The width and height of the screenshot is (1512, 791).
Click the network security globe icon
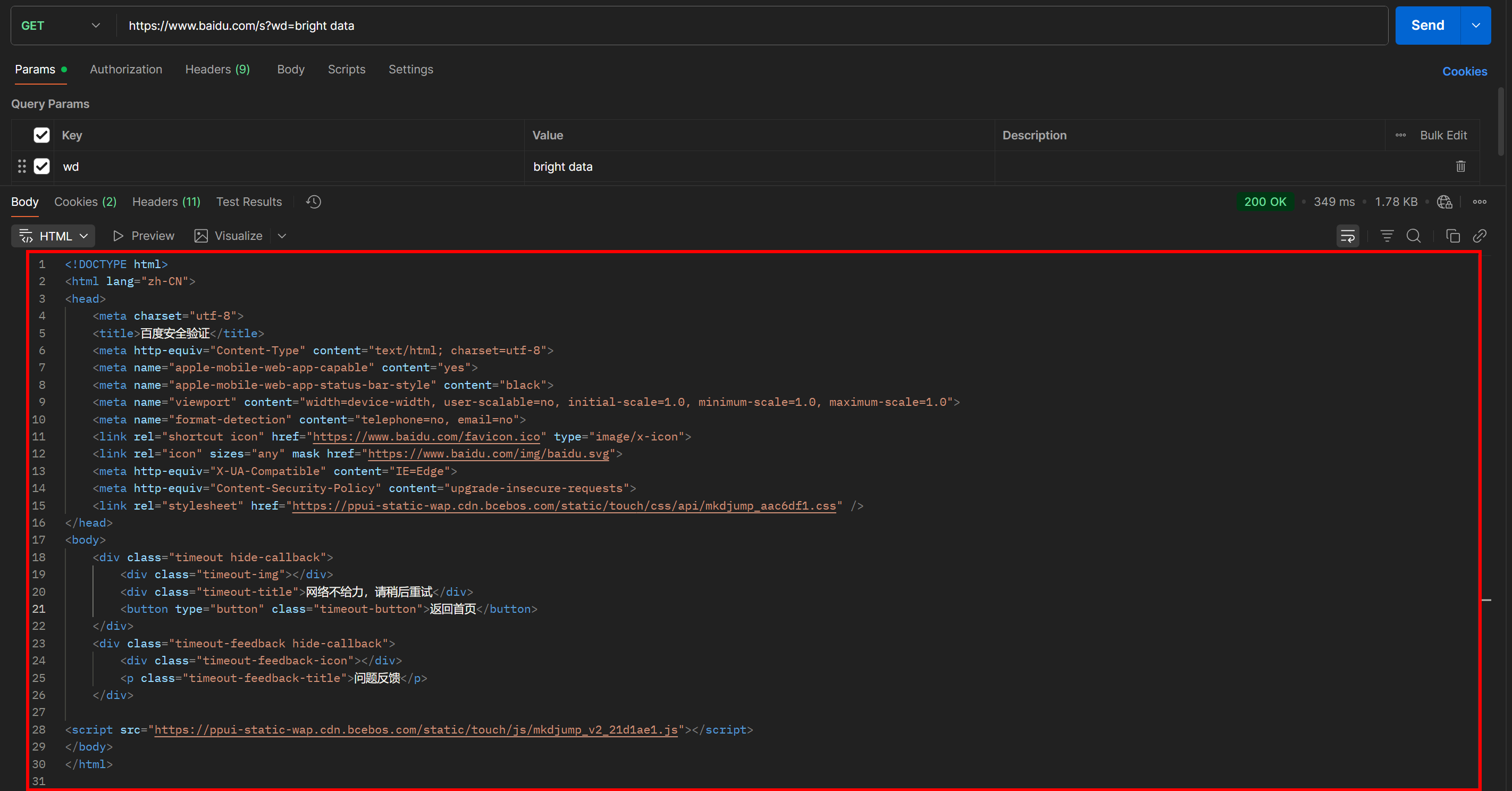click(x=1444, y=202)
